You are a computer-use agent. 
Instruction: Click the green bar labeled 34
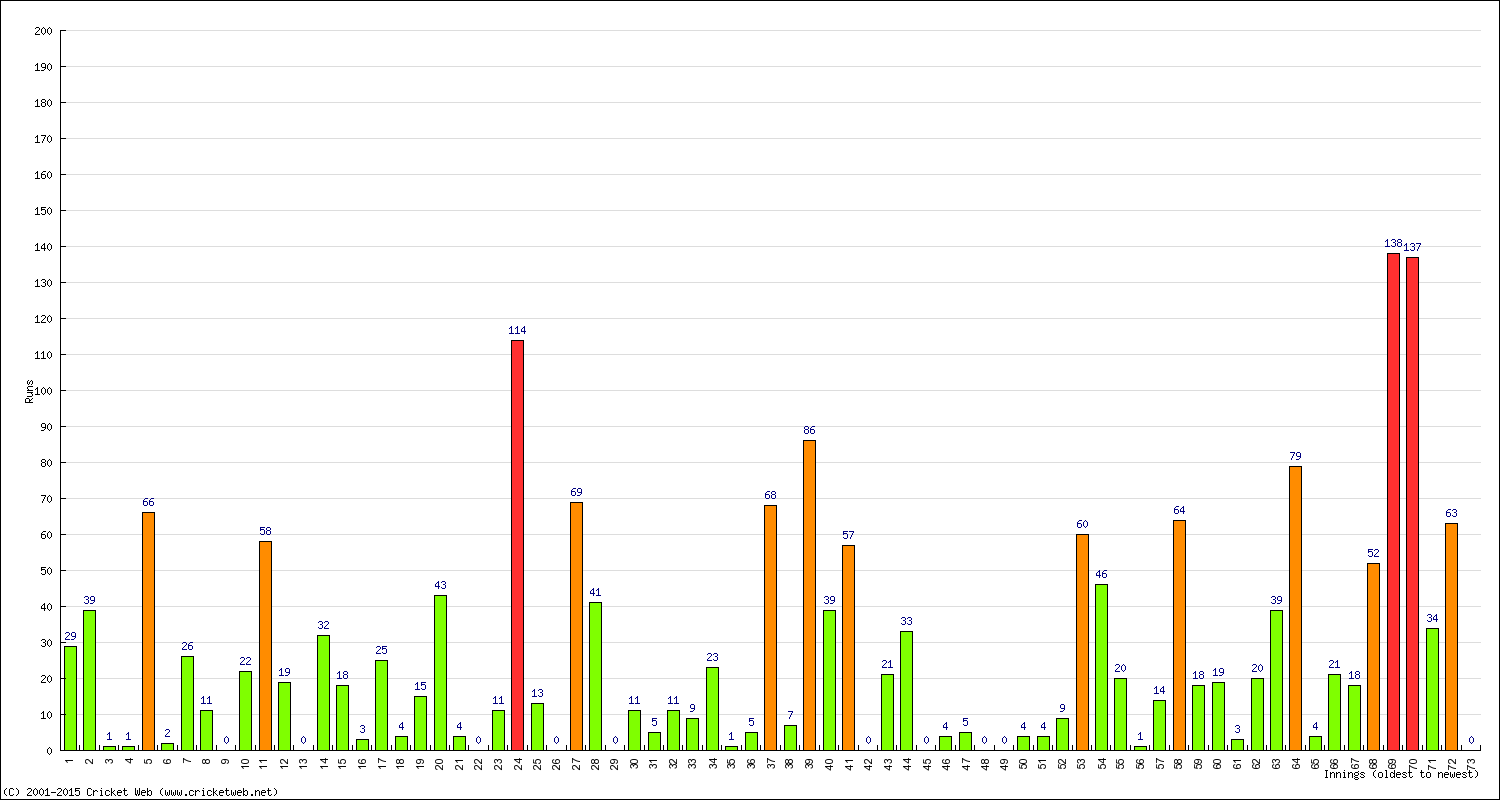click(1432, 689)
